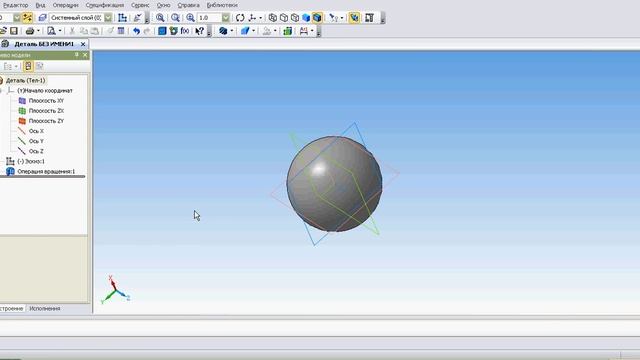
Task: Click the layers icon beside layer dropdown
Action: [42, 18]
